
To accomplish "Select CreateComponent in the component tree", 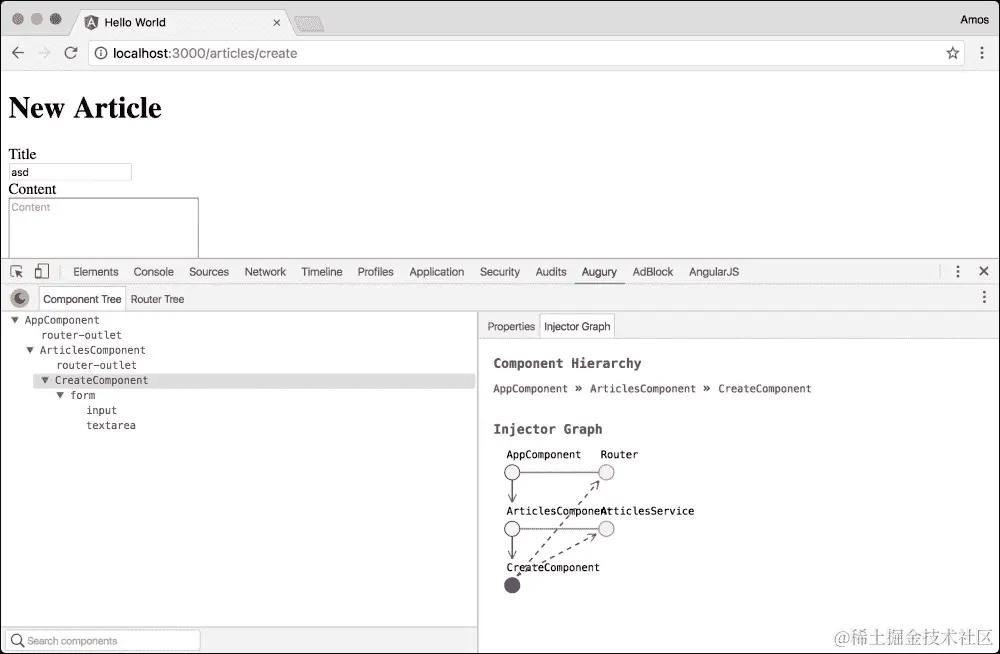I will [101, 380].
